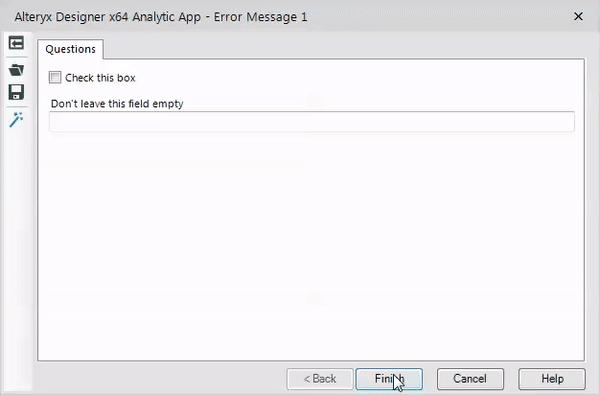Click the magic wand icon
Image resolution: width=600 pixels, height=395 pixels.
(16, 120)
